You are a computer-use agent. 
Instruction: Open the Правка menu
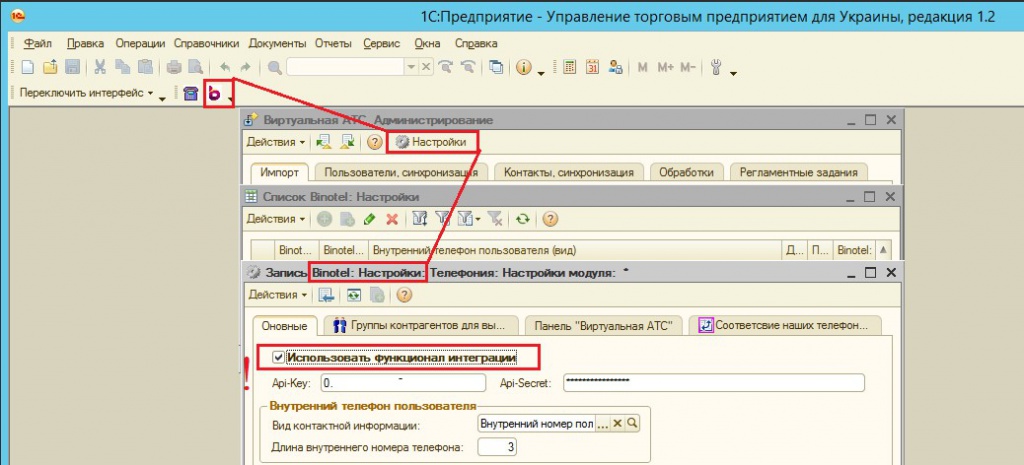(86, 44)
